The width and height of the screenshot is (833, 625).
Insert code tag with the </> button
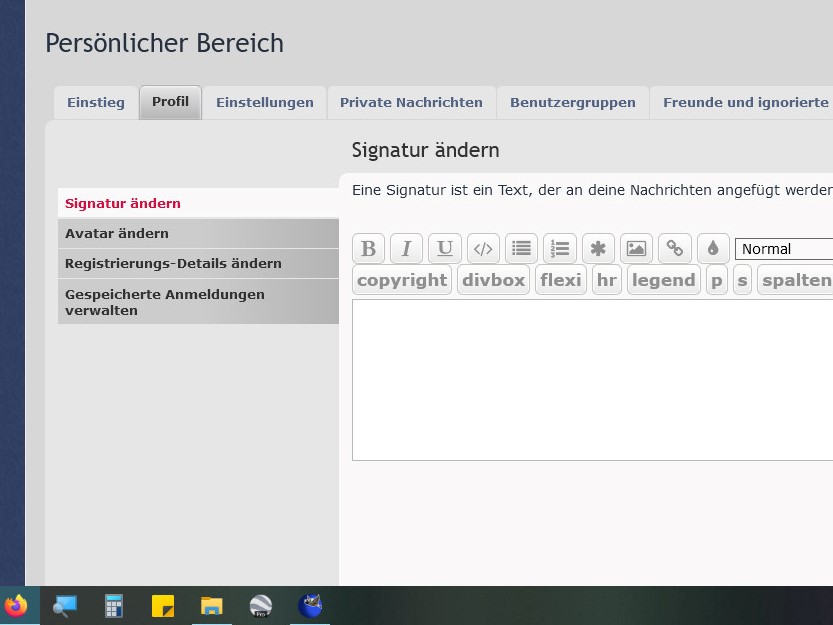(x=483, y=249)
